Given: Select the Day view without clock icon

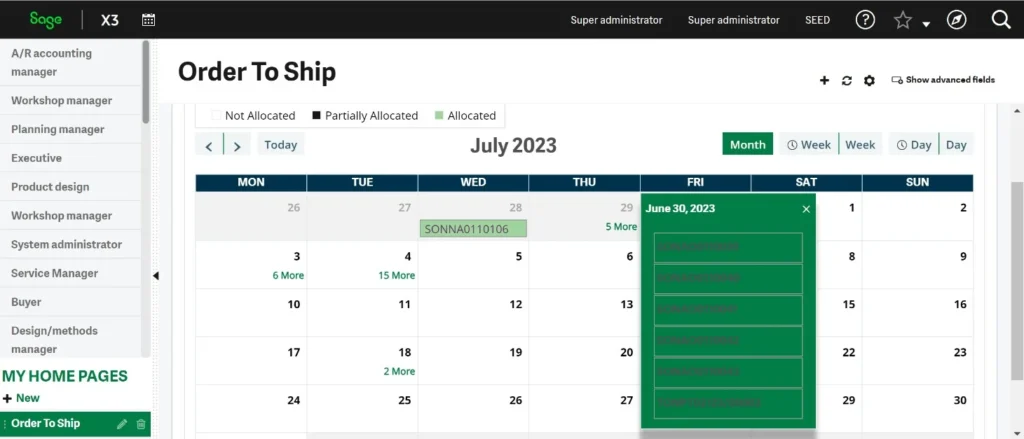Looking at the screenshot, I should click(x=956, y=145).
